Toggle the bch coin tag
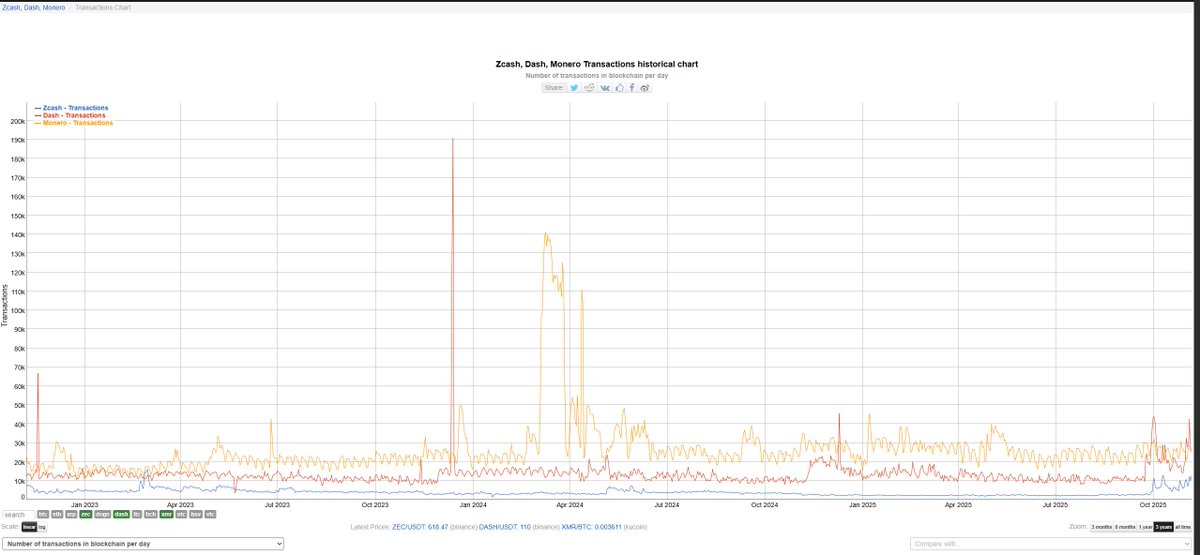 click(151, 514)
